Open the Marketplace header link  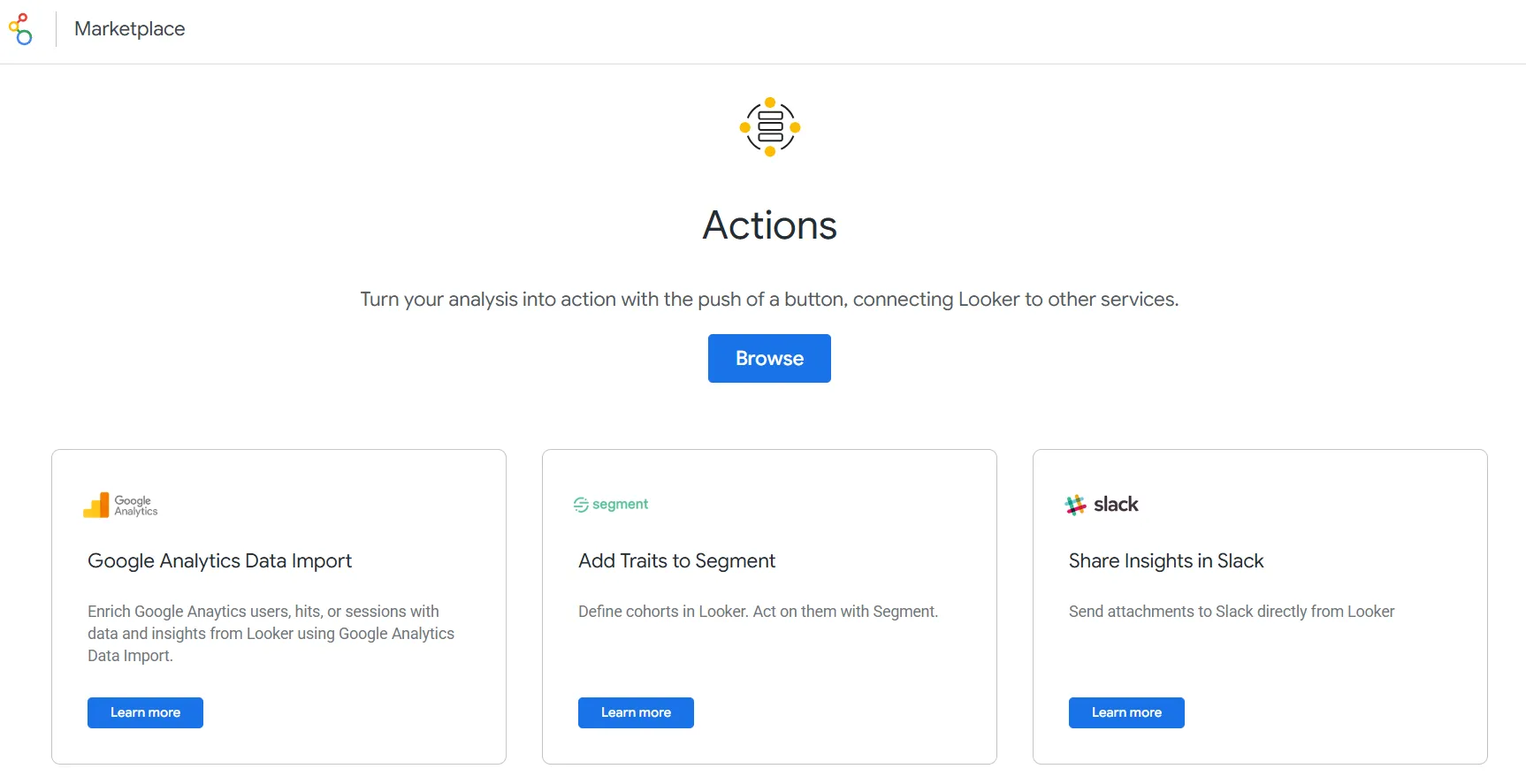click(130, 29)
